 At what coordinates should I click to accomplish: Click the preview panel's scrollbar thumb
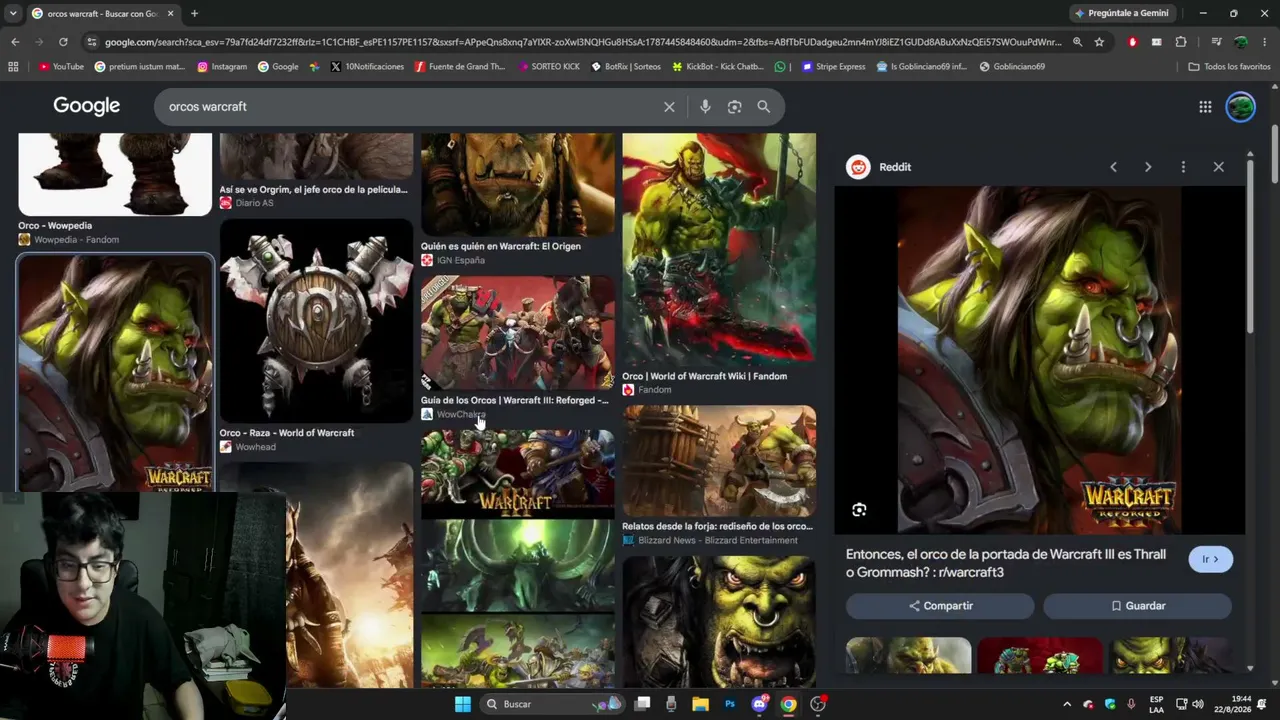(1250, 247)
